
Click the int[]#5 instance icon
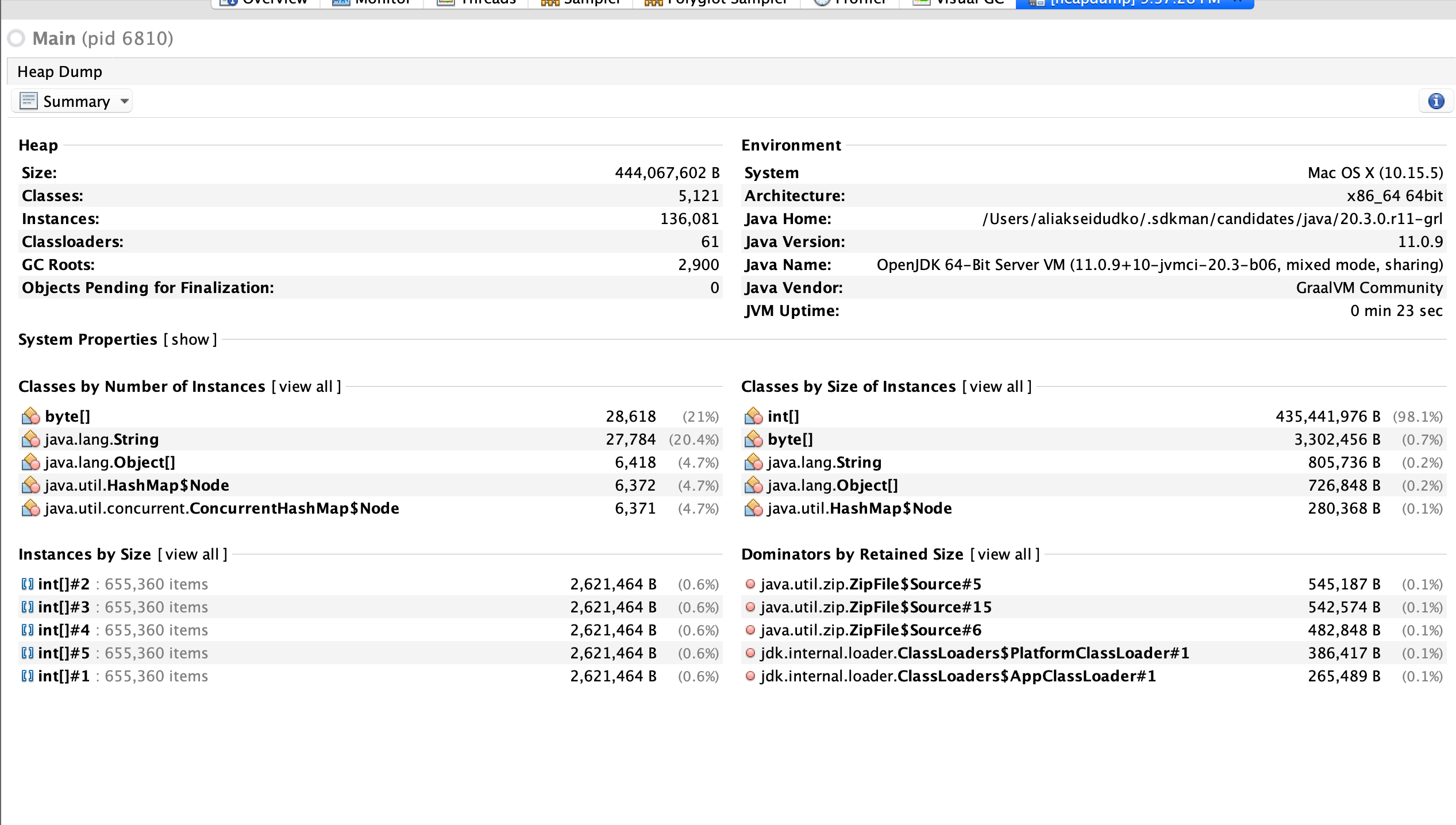click(27, 653)
